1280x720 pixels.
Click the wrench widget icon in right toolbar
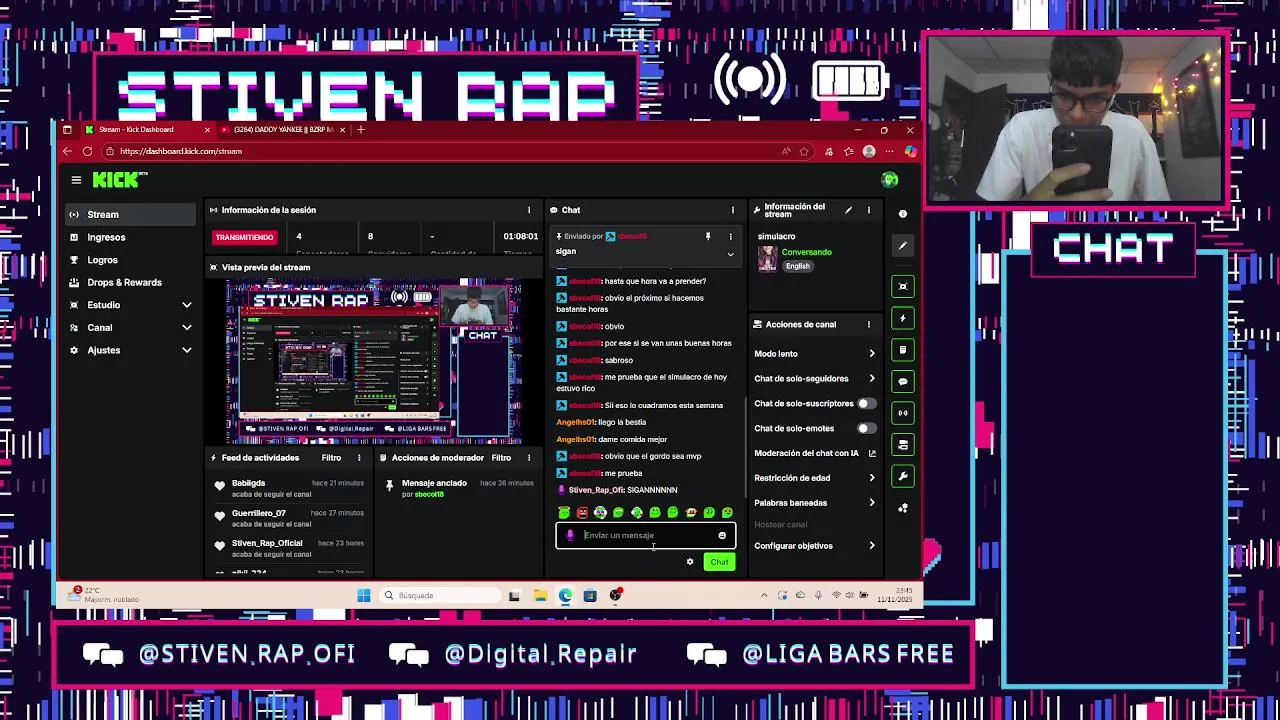pos(903,476)
